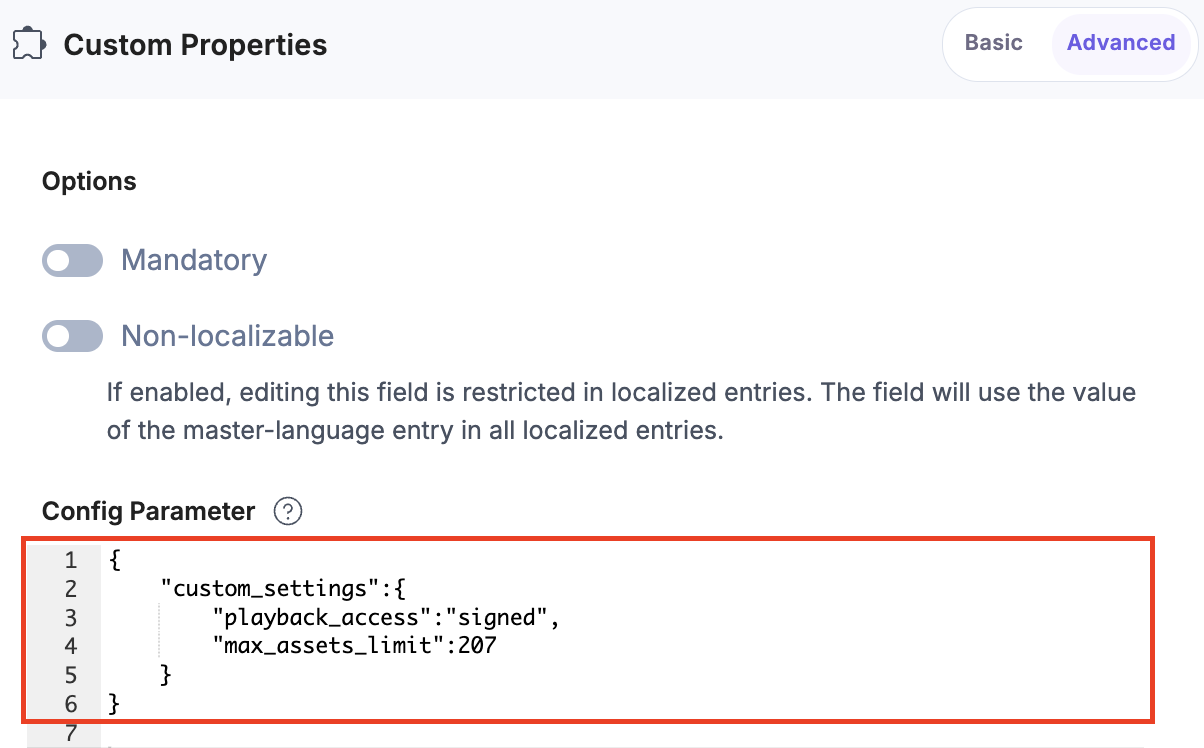Viewport: 1204px width, 748px height.
Task: Click line number 7 in the editor gutter
Action: point(70,733)
